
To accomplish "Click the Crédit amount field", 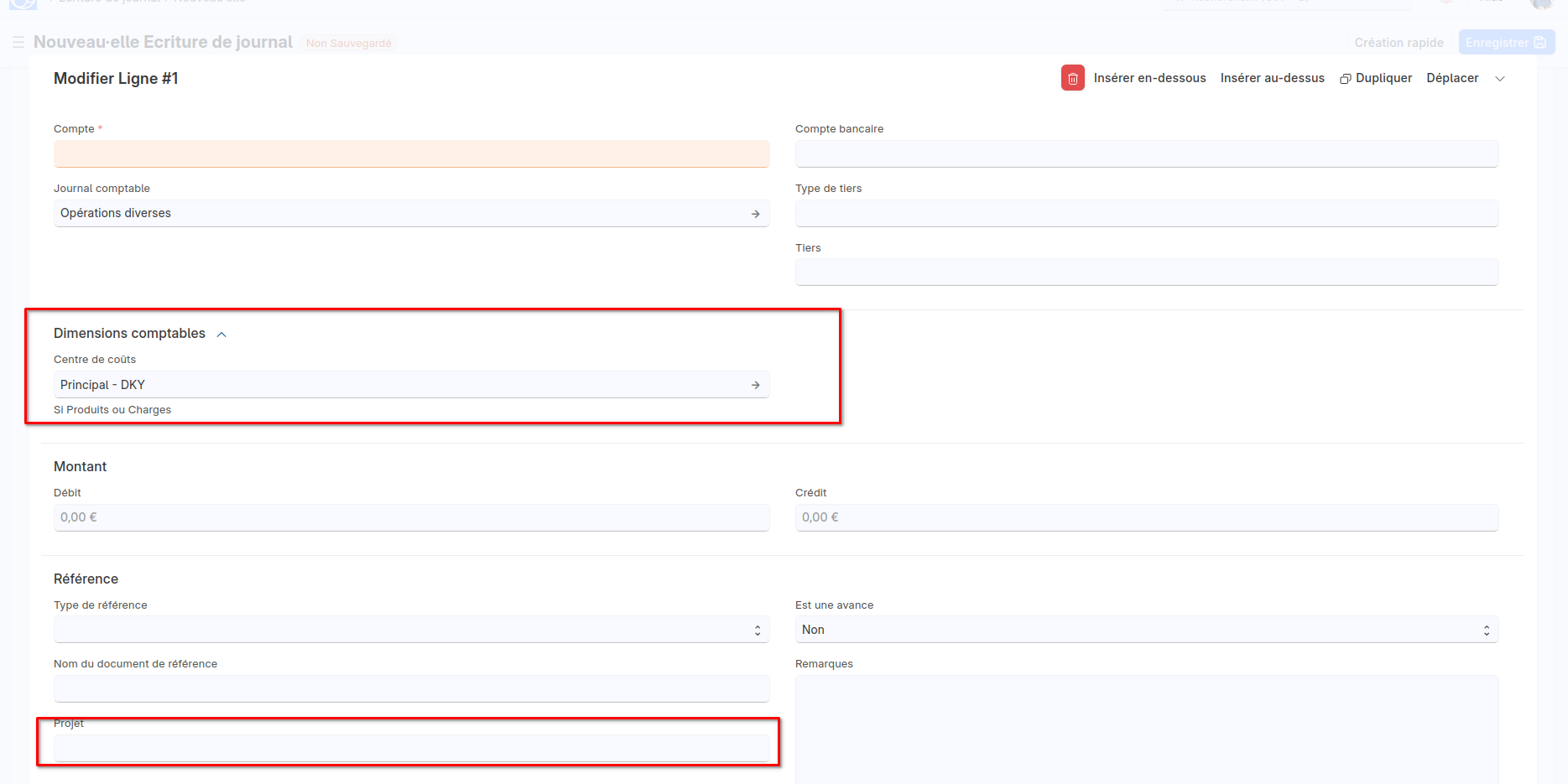I will click(x=1146, y=517).
